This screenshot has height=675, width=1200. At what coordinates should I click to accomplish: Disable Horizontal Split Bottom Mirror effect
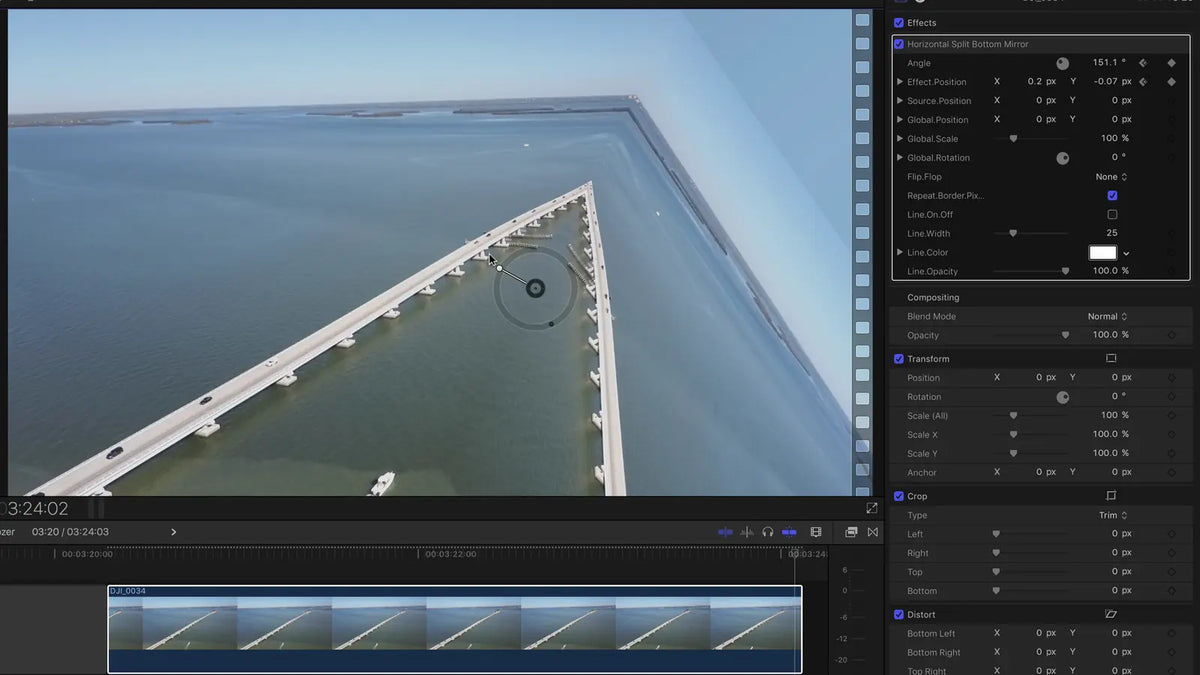point(898,44)
